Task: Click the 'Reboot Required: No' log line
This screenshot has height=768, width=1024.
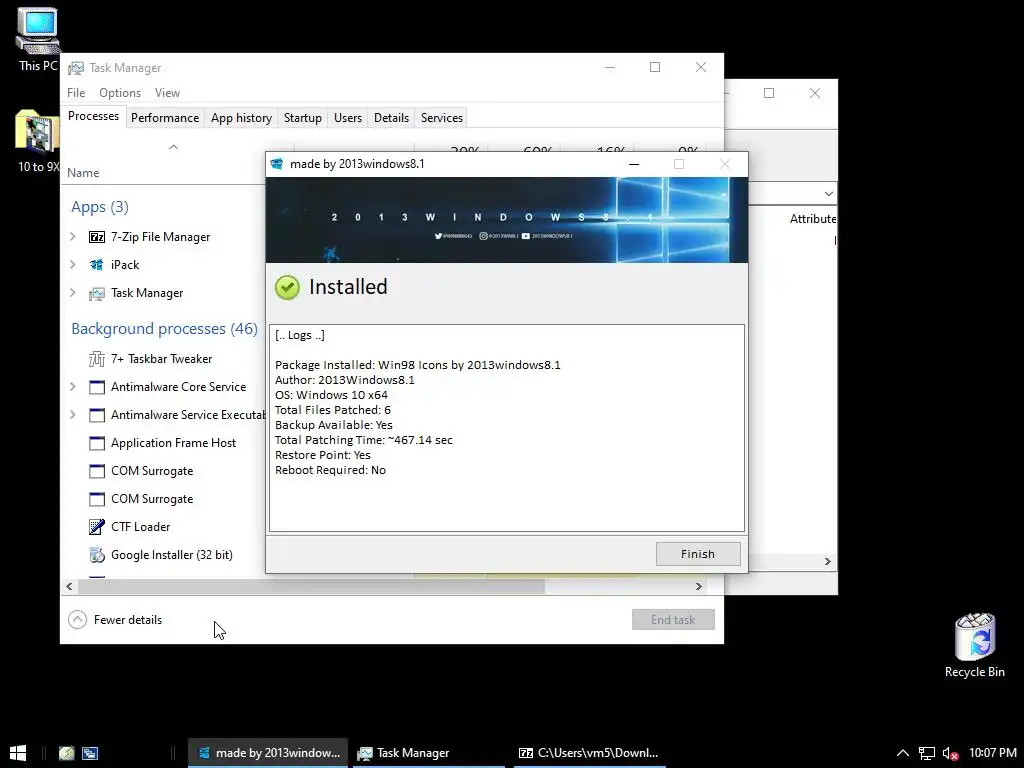Action: click(330, 470)
